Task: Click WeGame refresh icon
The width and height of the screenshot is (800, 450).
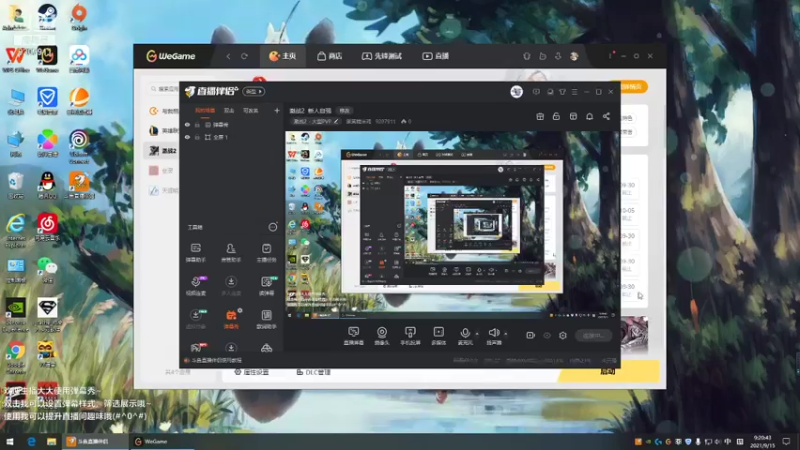Action: tap(244, 56)
